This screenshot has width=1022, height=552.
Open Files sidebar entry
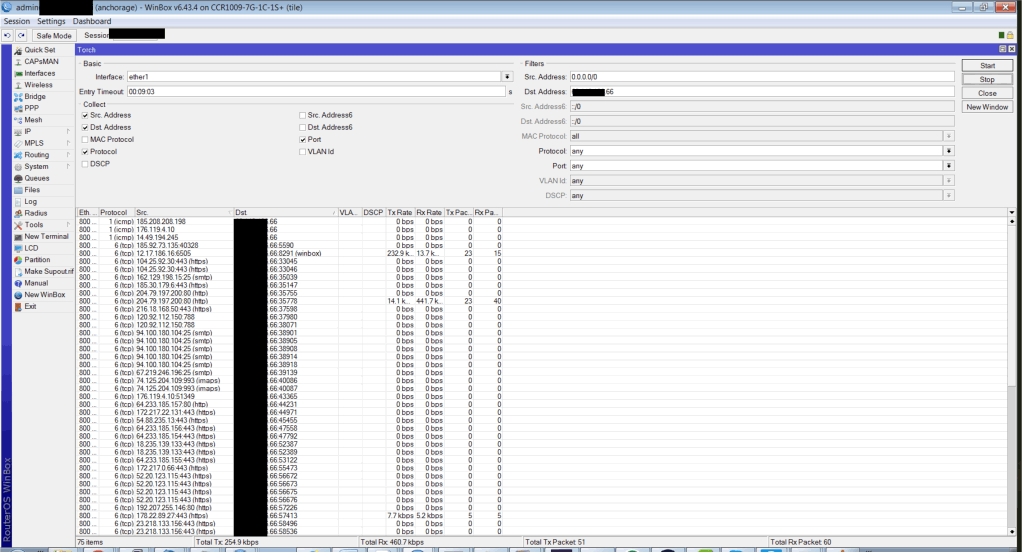32,190
